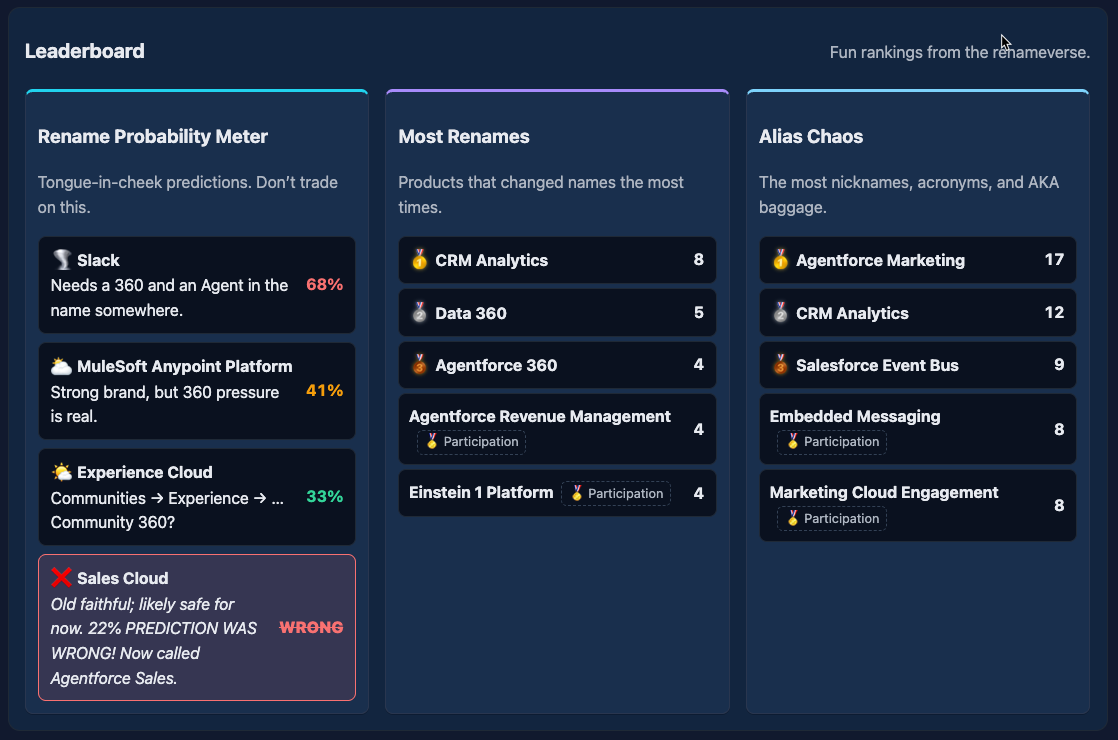Screen dimensions: 1118x740
Task: Click the Participation badge next to Einstein 1 Platform
Action: tap(616, 493)
